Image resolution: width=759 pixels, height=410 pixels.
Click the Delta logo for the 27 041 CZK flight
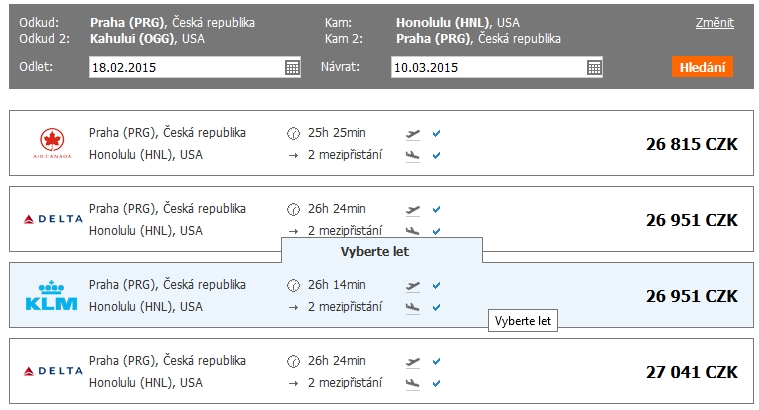tap(53, 371)
